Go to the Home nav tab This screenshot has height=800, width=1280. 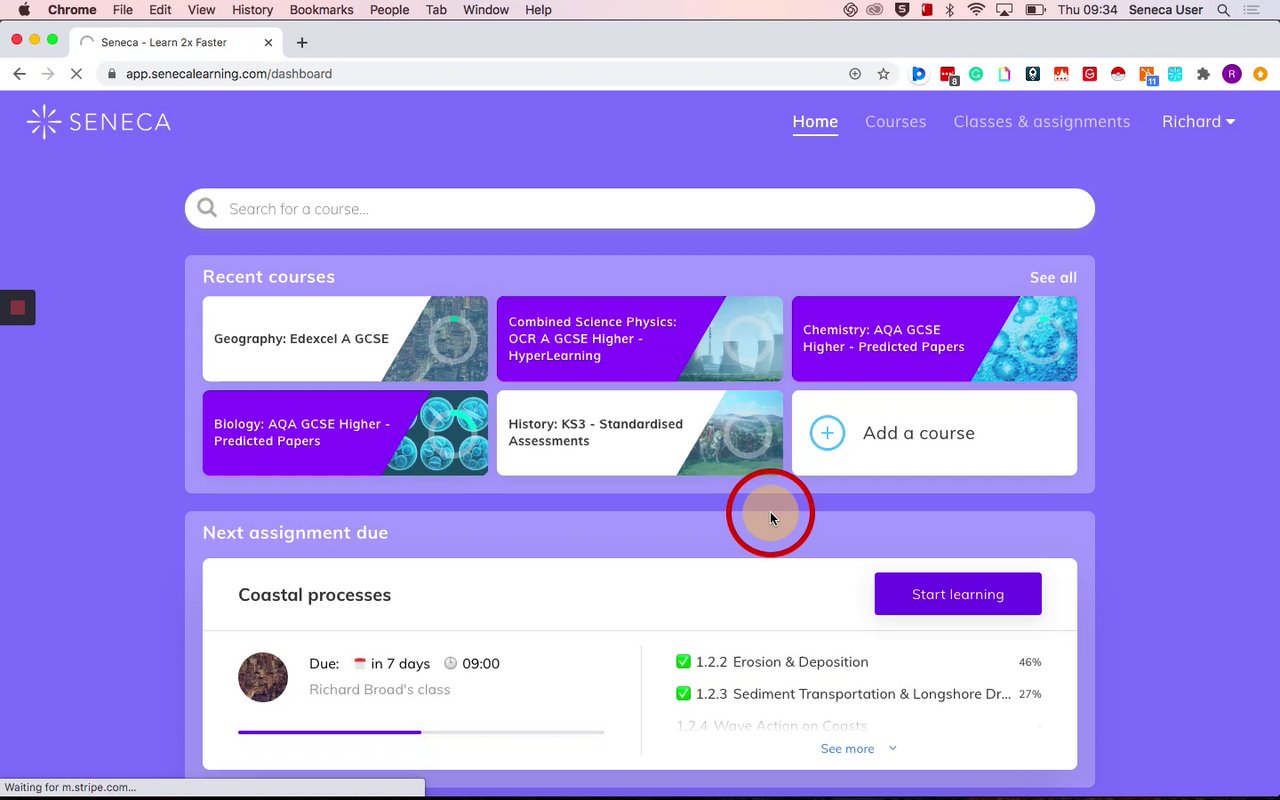tap(815, 122)
